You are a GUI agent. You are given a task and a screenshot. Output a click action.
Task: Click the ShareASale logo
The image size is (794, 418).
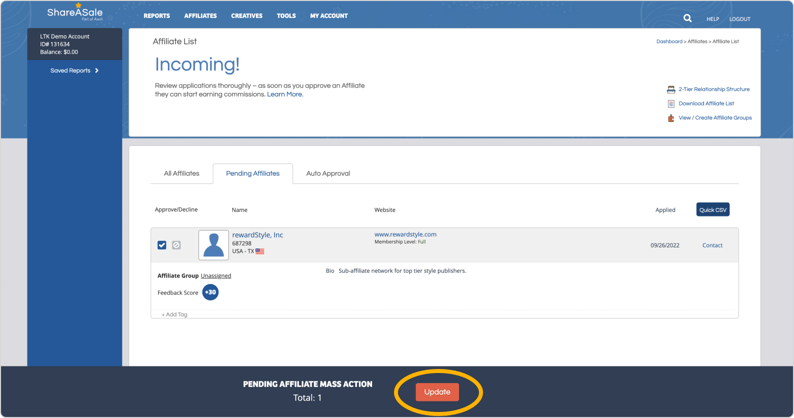coord(75,13)
